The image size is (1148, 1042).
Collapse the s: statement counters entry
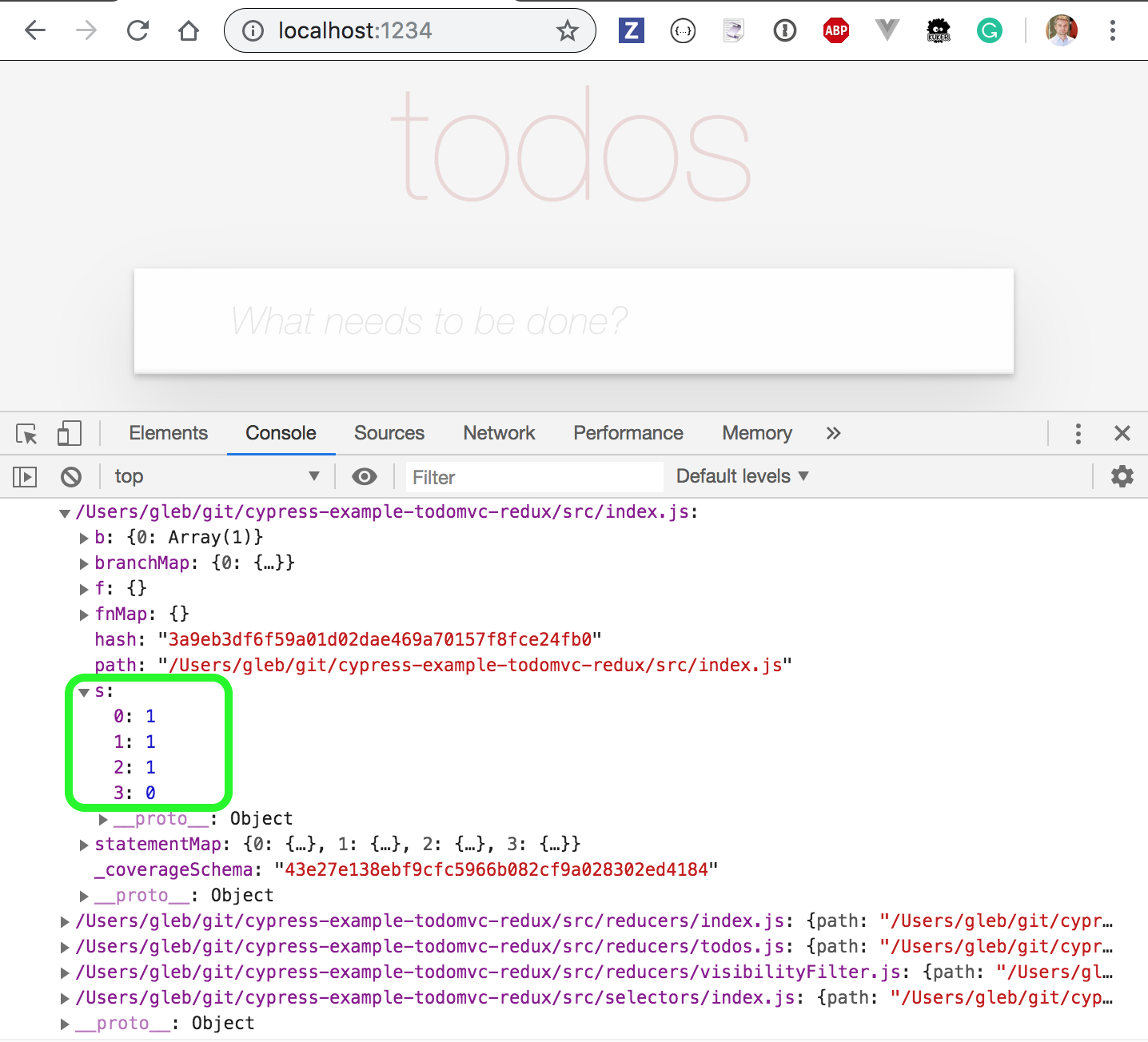point(84,692)
